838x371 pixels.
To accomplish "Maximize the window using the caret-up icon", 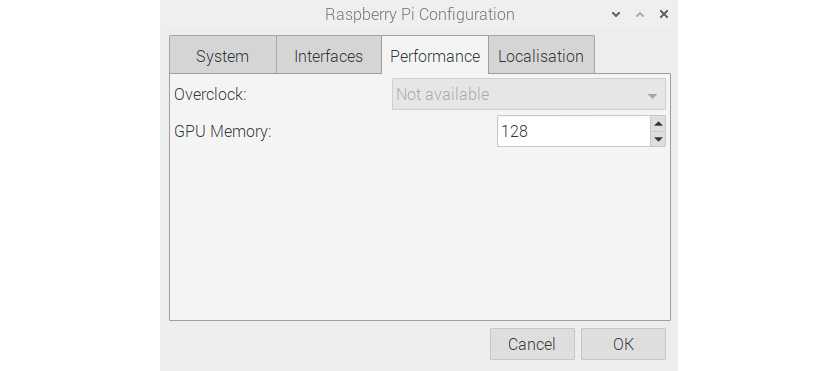I will point(640,14).
